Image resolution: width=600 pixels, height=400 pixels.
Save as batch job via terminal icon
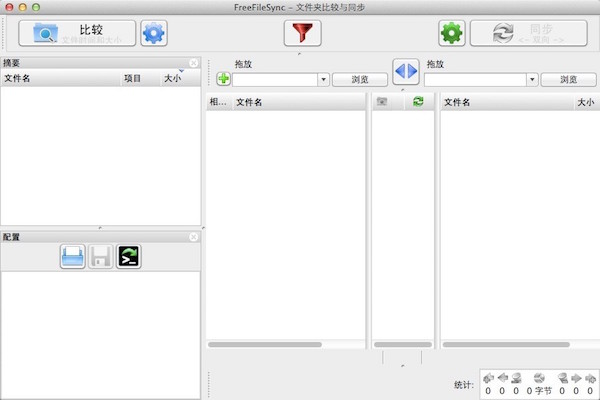[129, 256]
